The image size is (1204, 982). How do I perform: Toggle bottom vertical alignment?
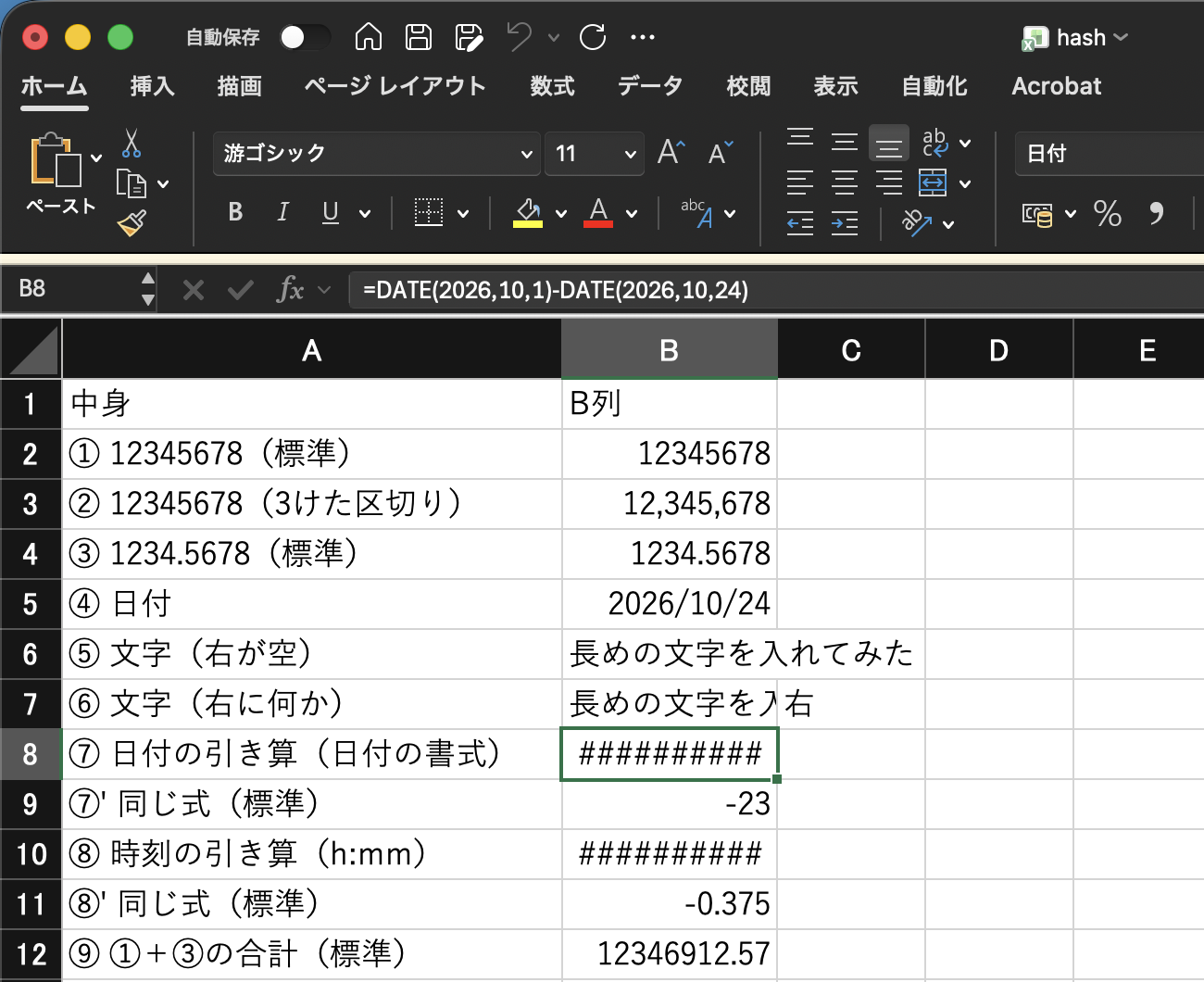pyautogui.click(x=889, y=144)
